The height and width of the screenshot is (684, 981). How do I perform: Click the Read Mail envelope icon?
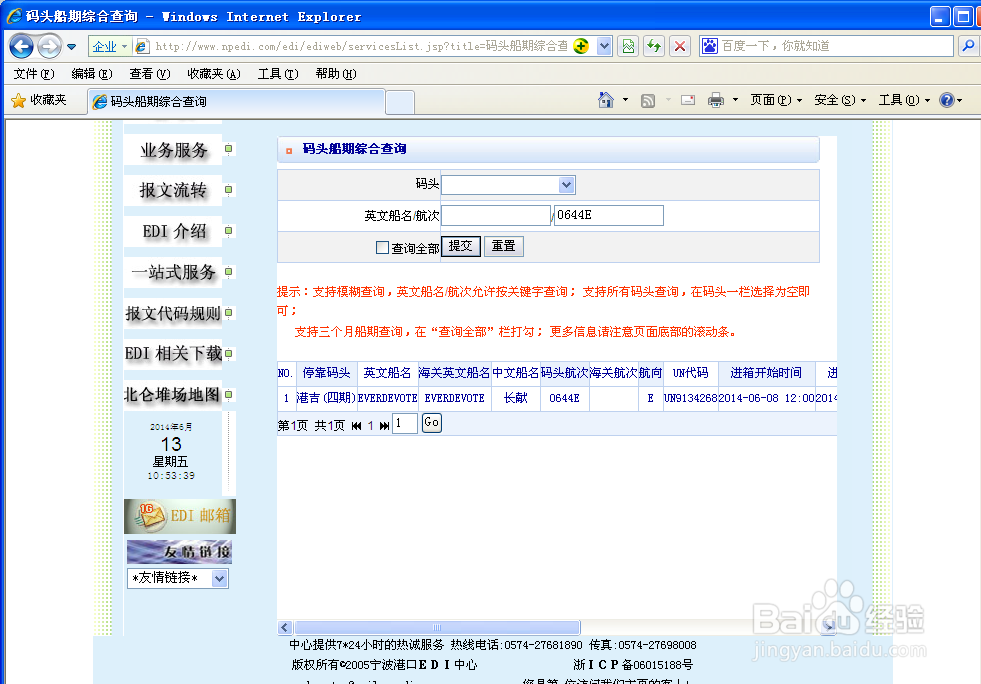pyautogui.click(x=688, y=100)
